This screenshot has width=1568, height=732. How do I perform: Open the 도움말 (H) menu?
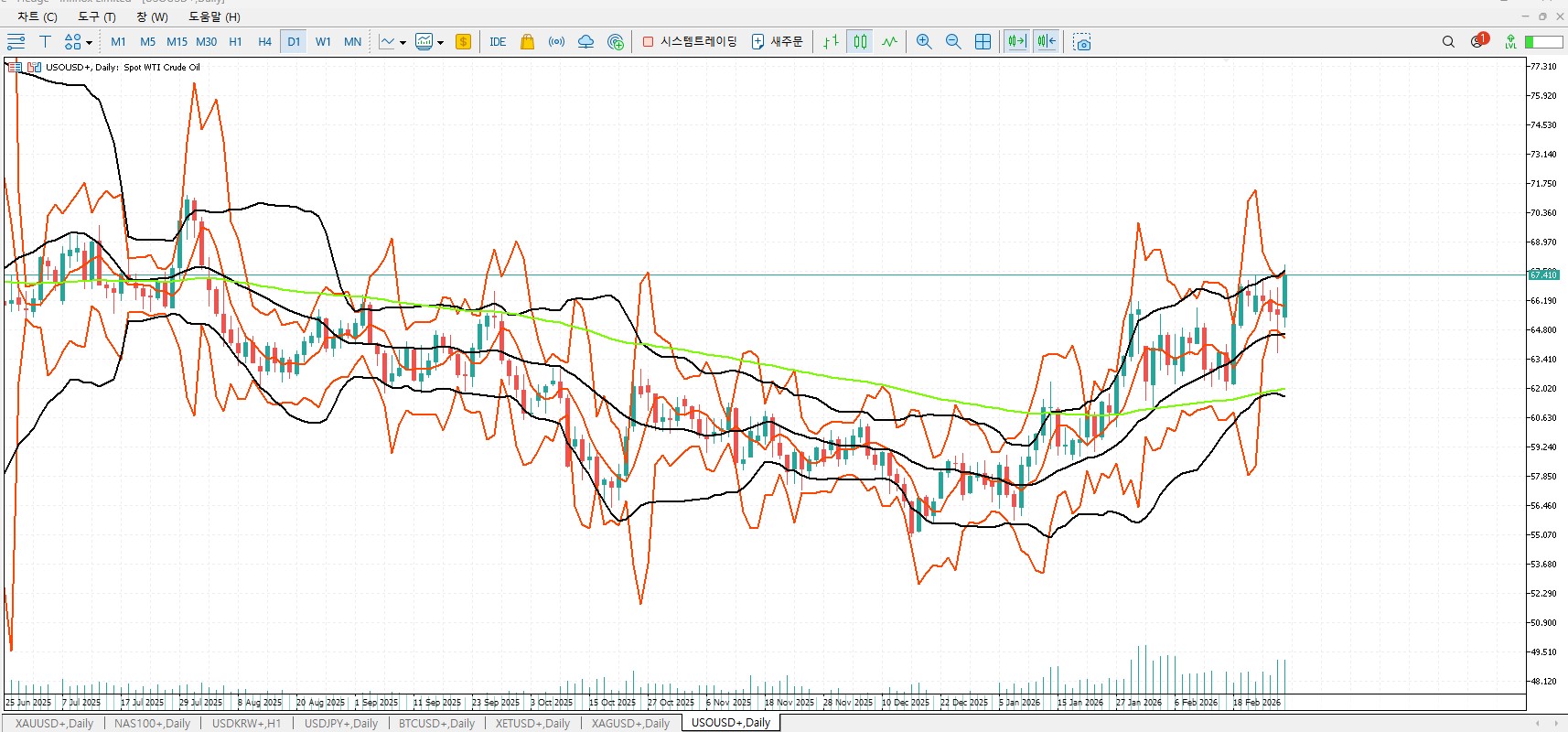pyautogui.click(x=215, y=16)
